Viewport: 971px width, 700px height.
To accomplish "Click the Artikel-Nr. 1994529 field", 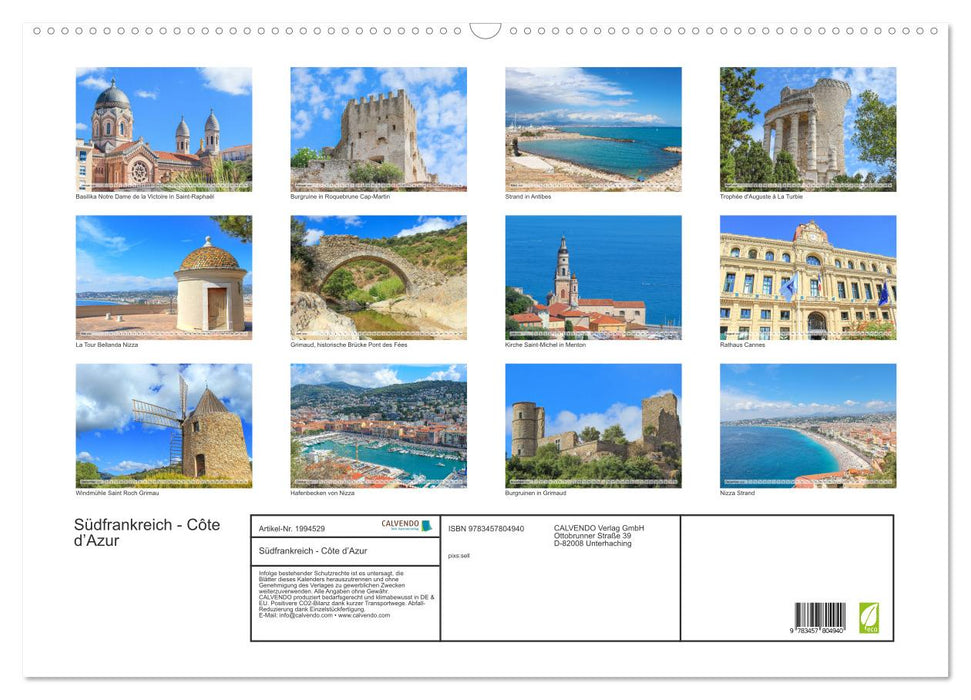I will [293, 529].
